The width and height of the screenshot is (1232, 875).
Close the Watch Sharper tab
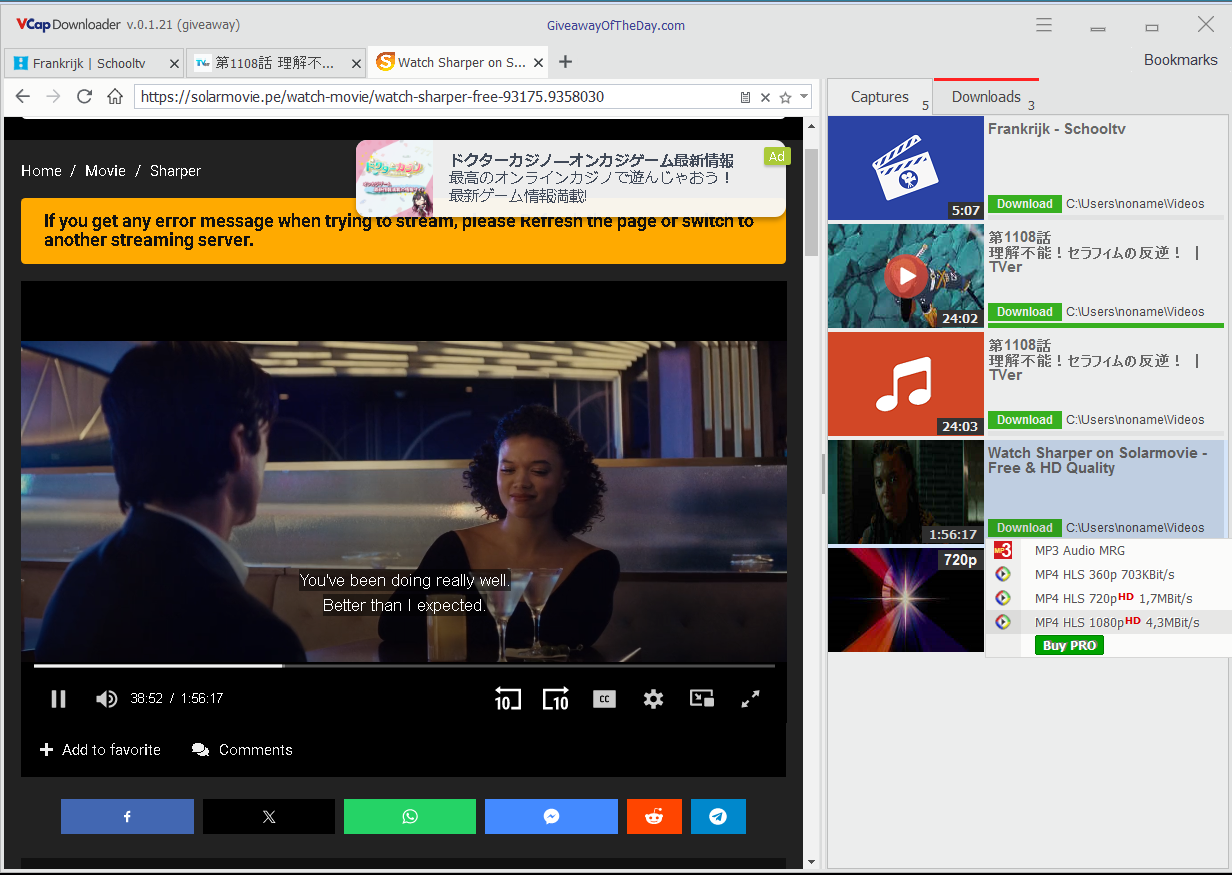pos(539,63)
